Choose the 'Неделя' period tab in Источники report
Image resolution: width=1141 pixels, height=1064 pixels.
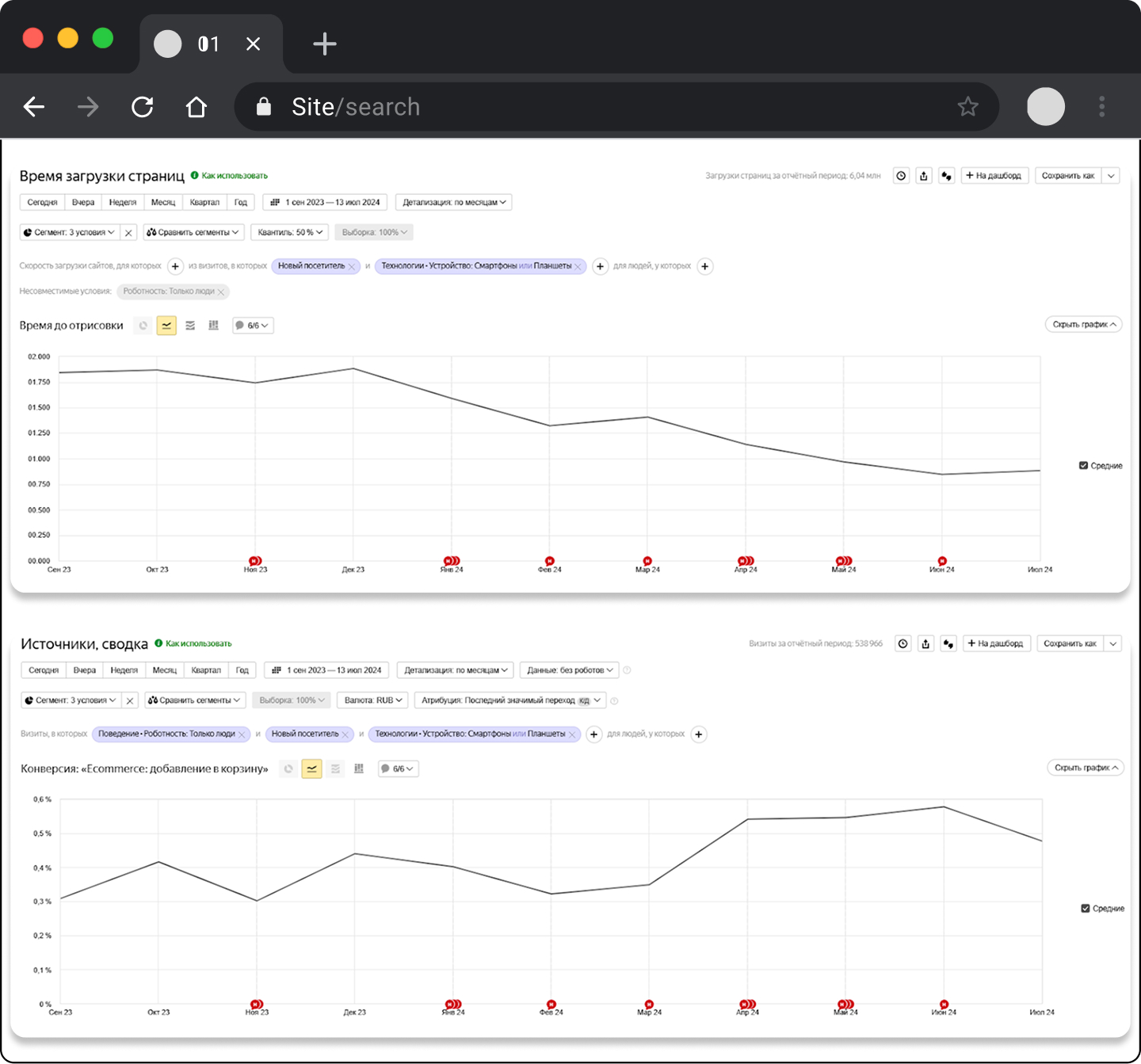124,670
